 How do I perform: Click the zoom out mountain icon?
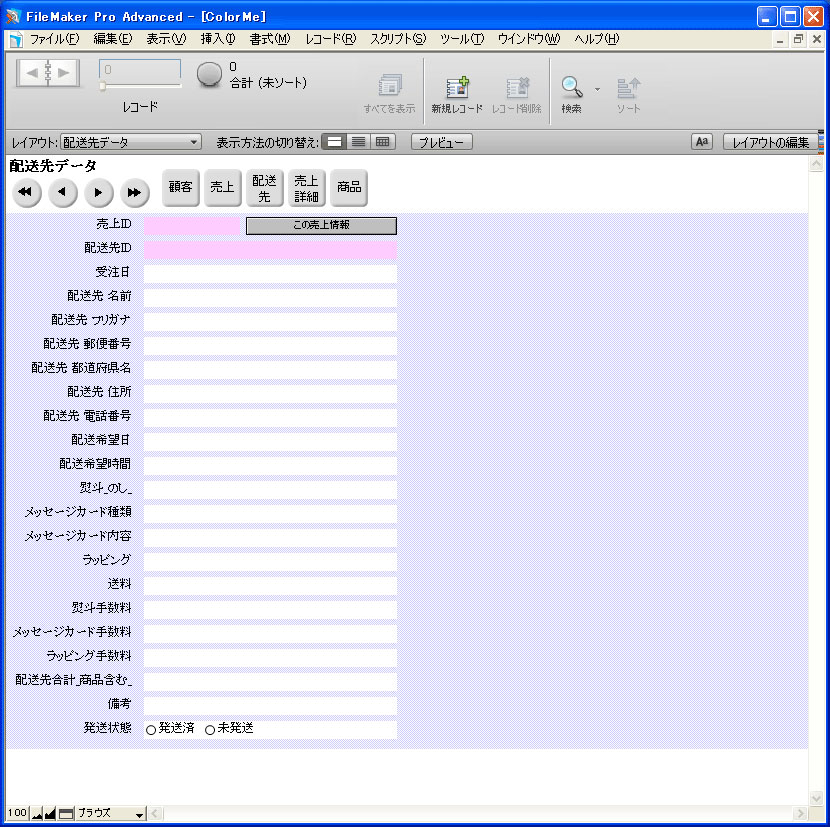pyautogui.click(x=37, y=813)
